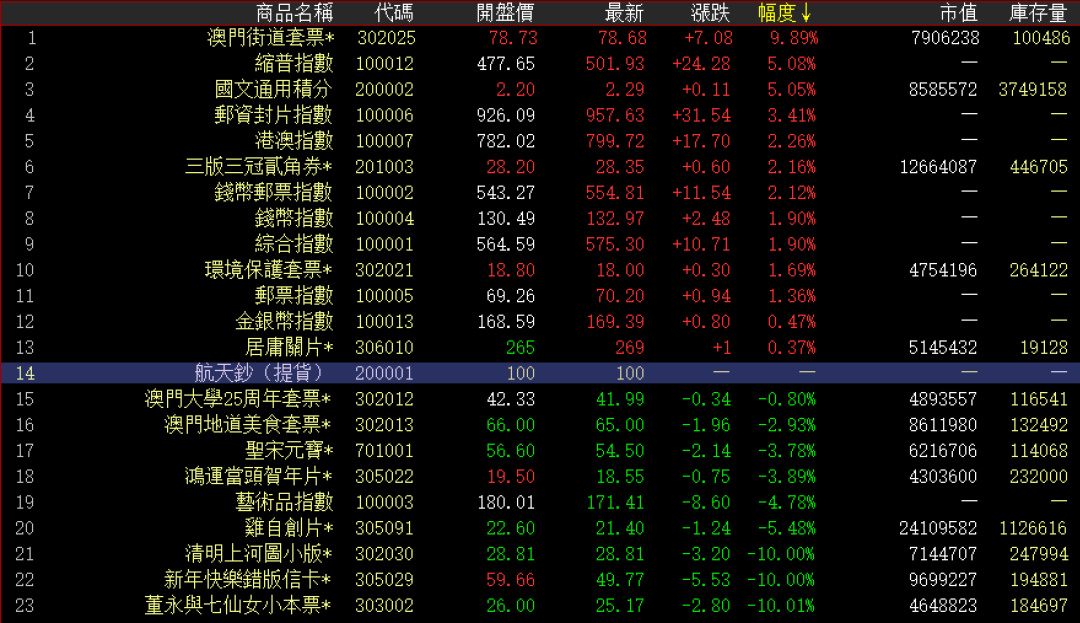Click code 302025
Screen dimensions: 1080x623
pos(386,38)
